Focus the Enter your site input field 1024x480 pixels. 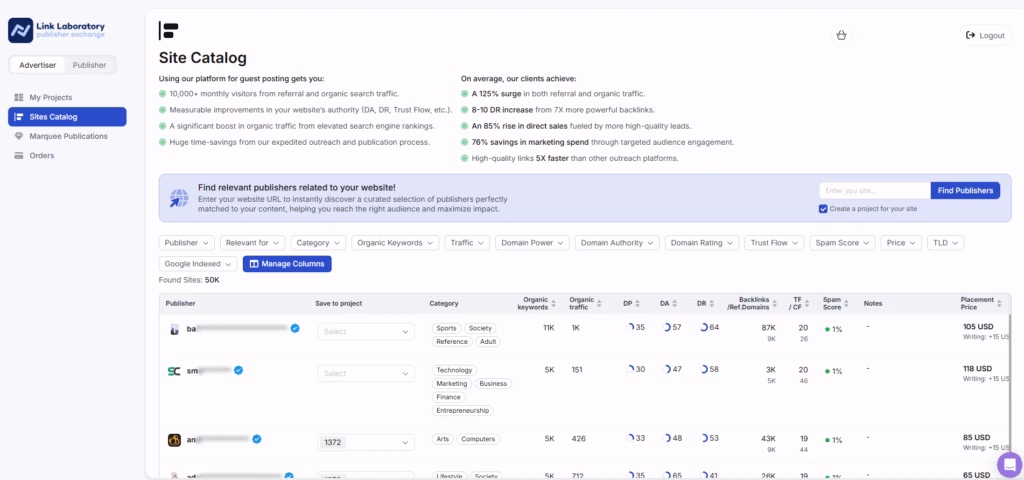[873, 190]
